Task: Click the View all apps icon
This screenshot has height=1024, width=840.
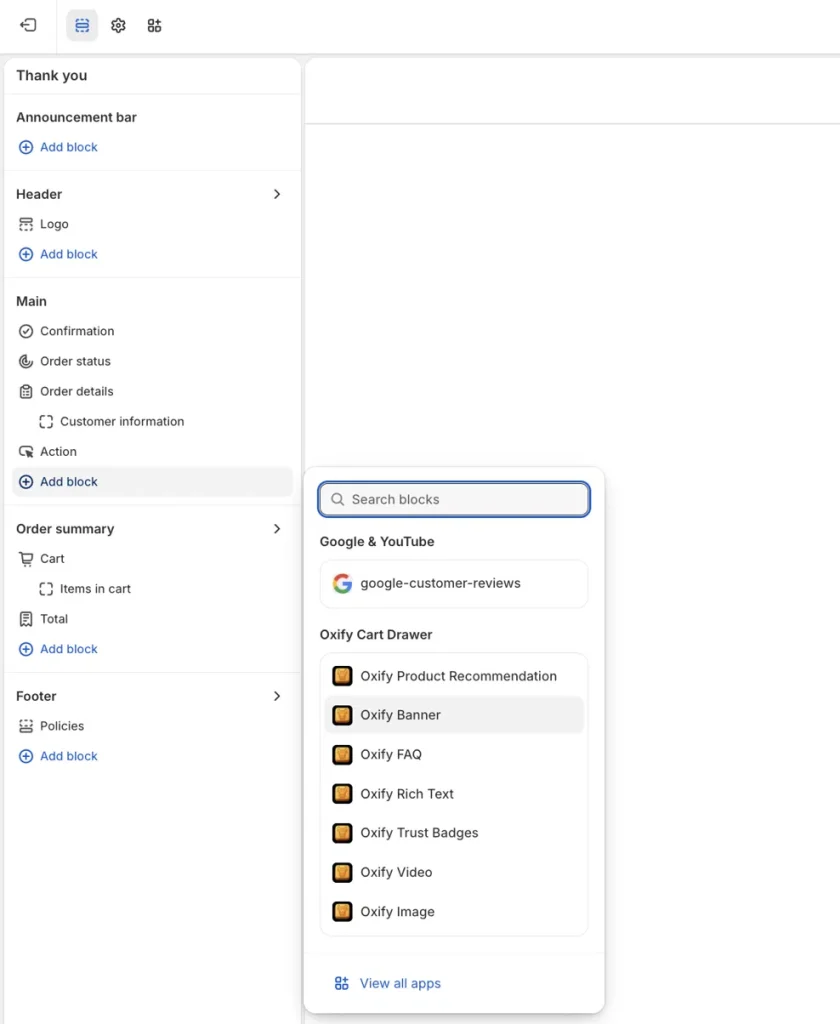Action: pos(342,984)
